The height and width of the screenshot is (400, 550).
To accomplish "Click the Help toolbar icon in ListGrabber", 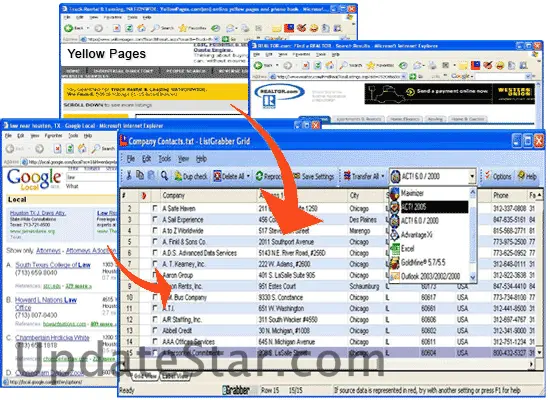I will [x=526, y=176].
